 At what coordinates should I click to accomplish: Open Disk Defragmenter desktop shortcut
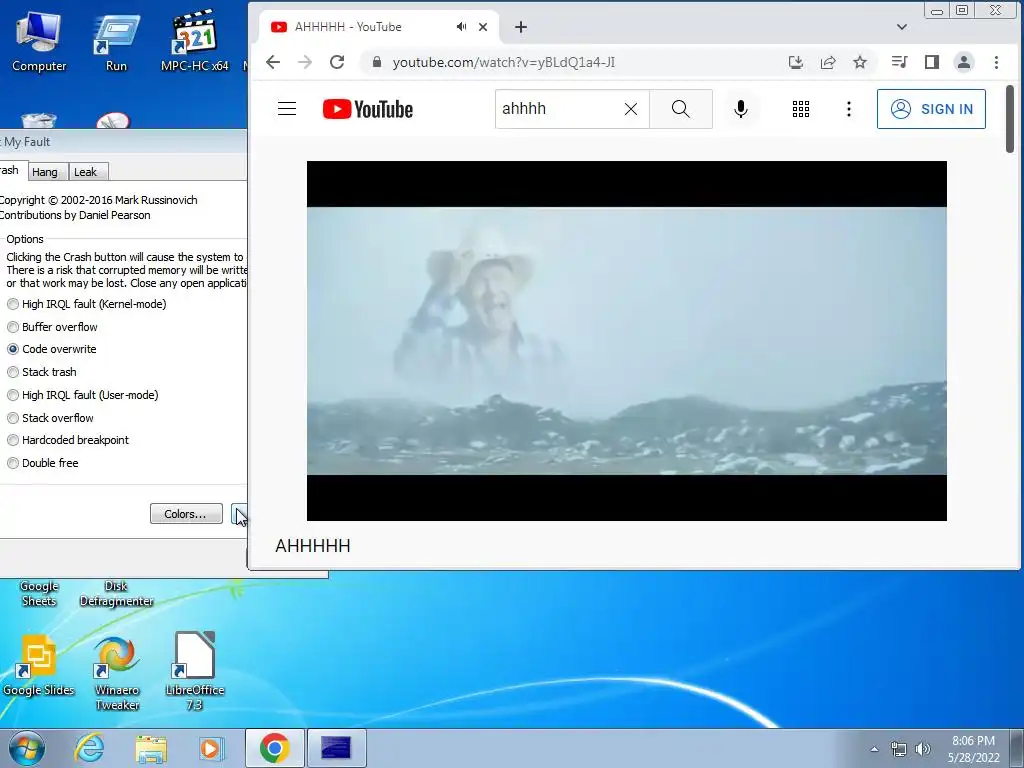(116, 594)
